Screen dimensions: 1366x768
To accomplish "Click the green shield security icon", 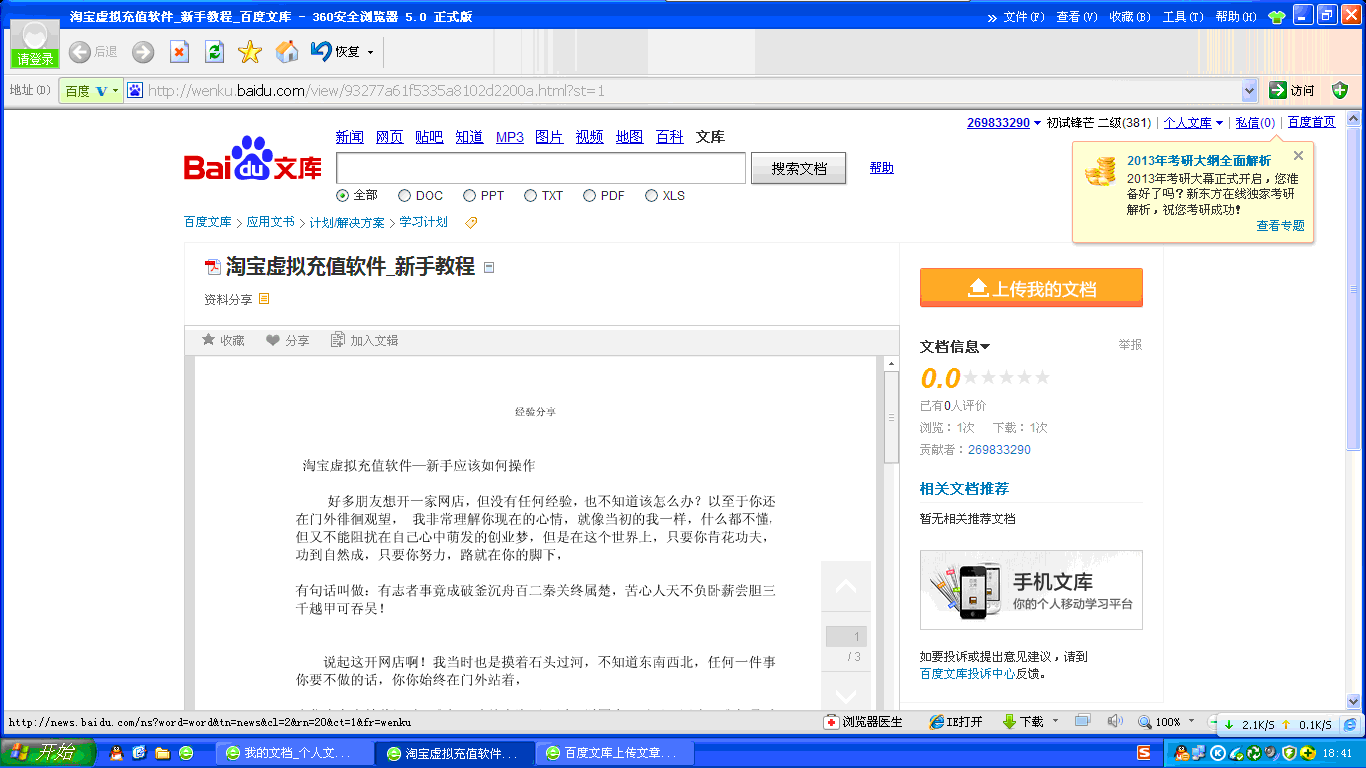I will point(1340,91).
